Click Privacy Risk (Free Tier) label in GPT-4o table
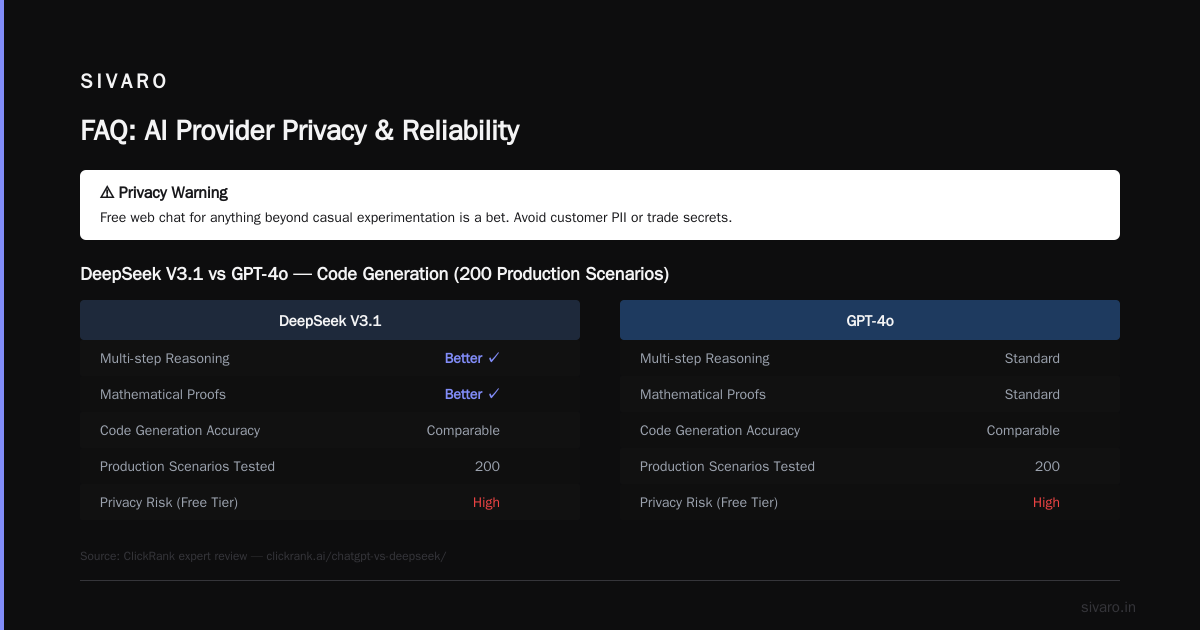 709,502
